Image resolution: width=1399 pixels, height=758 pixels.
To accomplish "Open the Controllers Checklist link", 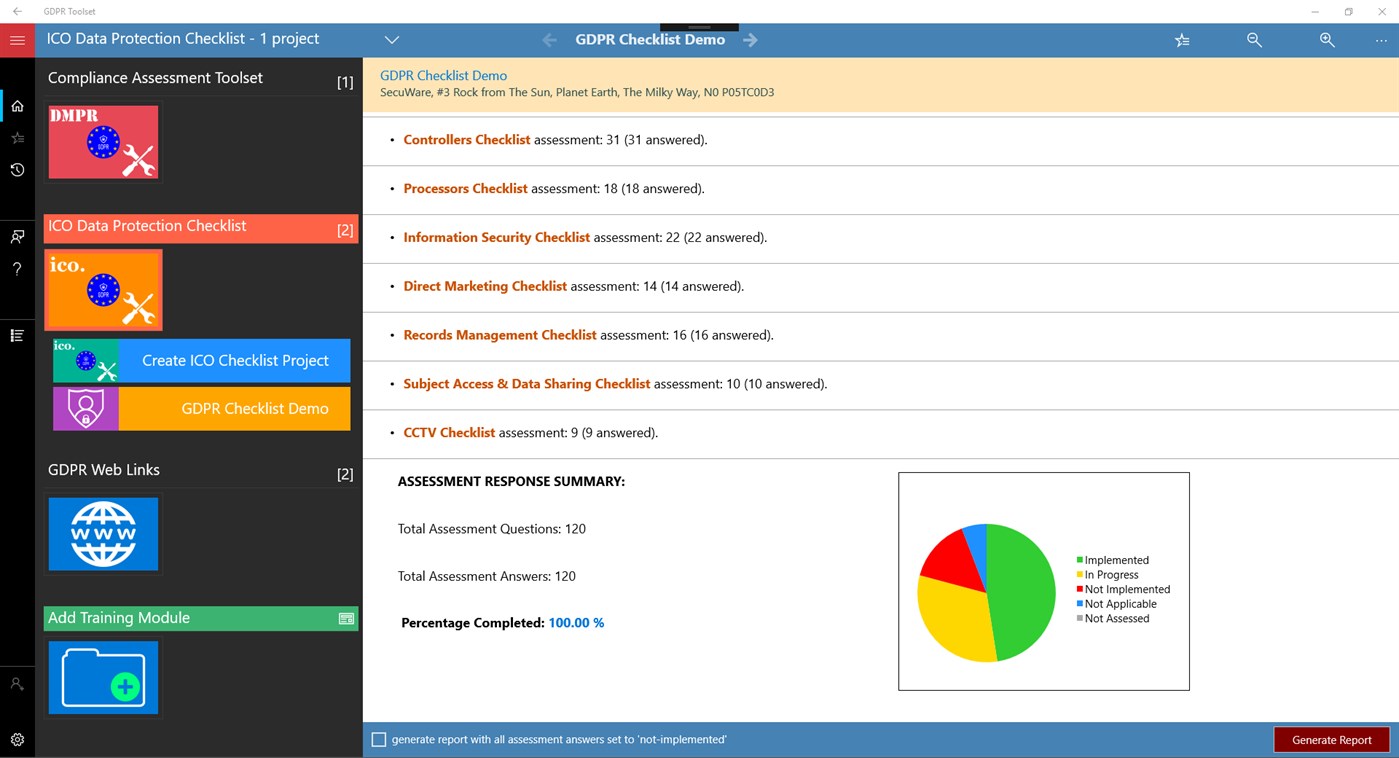I will (x=466, y=139).
